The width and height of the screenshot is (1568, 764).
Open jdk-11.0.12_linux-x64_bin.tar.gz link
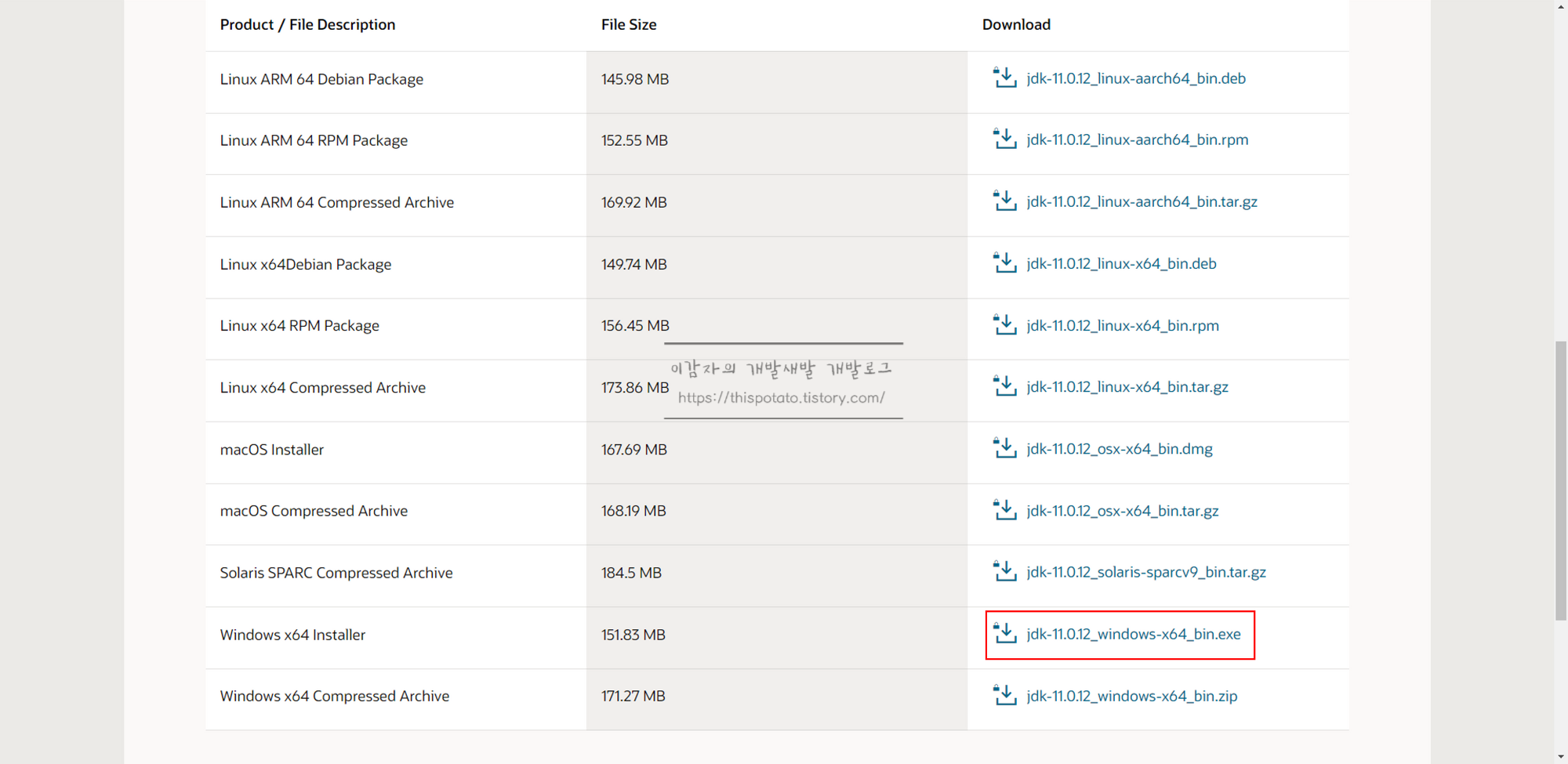[1127, 387]
